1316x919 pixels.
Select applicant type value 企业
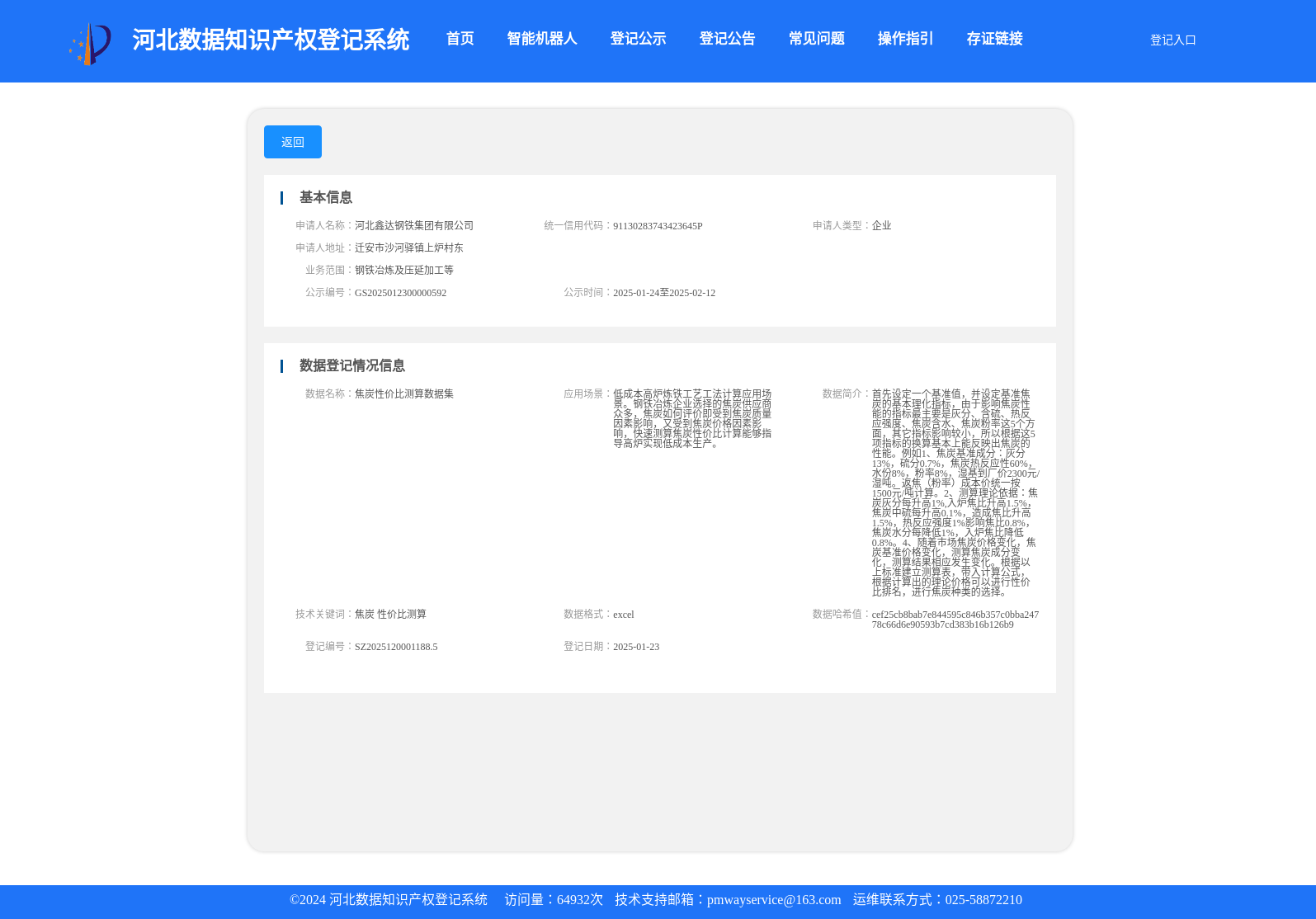[x=882, y=225]
